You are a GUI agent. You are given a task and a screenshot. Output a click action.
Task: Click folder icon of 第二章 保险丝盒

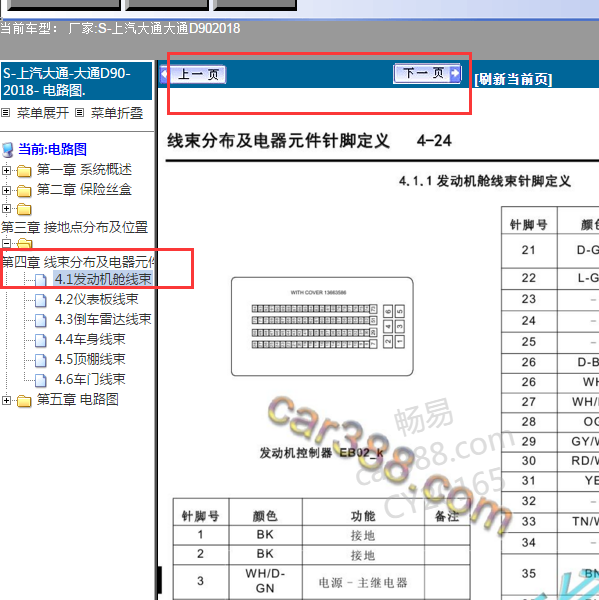coord(24,191)
